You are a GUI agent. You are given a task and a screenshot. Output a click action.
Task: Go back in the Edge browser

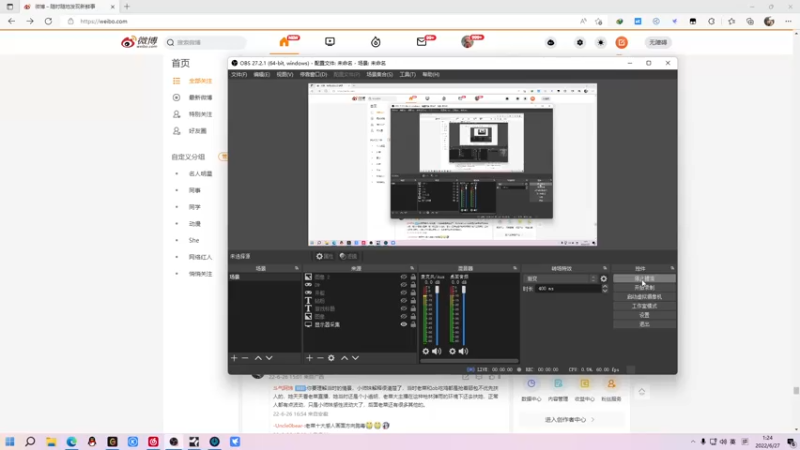tap(12, 21)
